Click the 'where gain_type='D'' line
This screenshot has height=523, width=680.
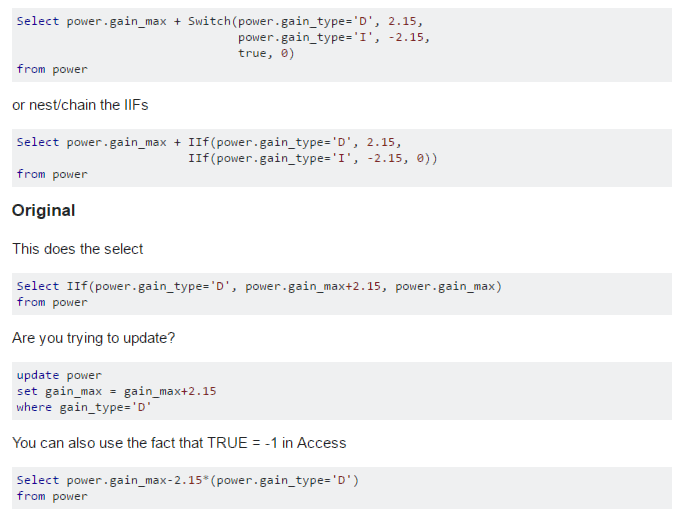84,407
